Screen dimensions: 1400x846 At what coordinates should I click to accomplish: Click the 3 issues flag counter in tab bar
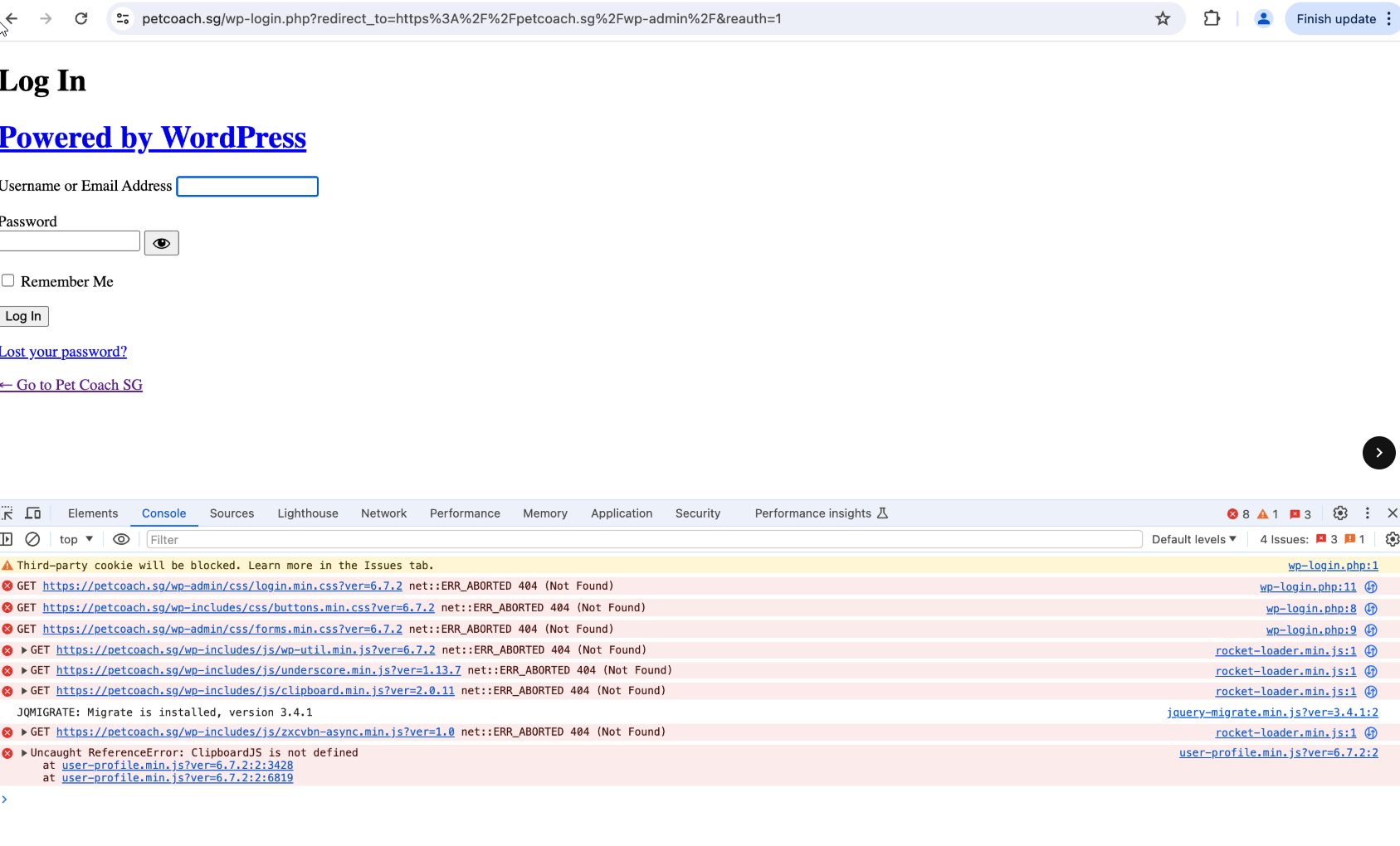1300,514
